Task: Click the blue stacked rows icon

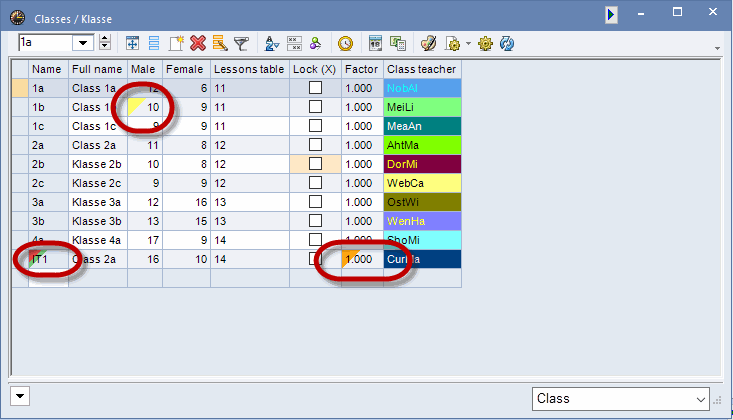Action: point(154,43)
